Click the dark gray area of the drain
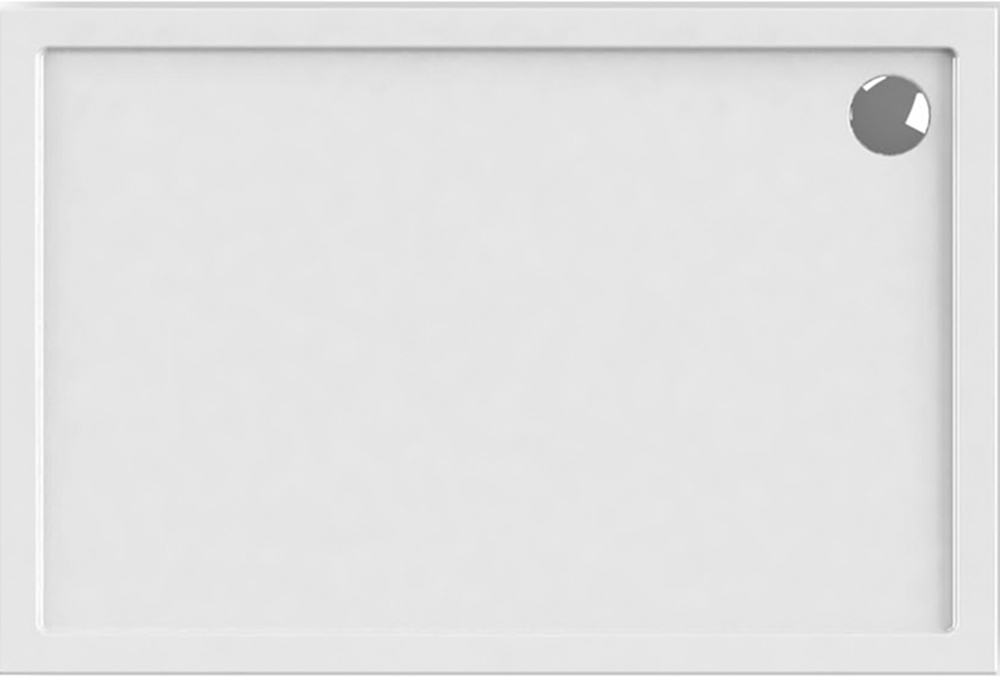Viewport: 1000px width, 676px height. click(x=883, y=117)
